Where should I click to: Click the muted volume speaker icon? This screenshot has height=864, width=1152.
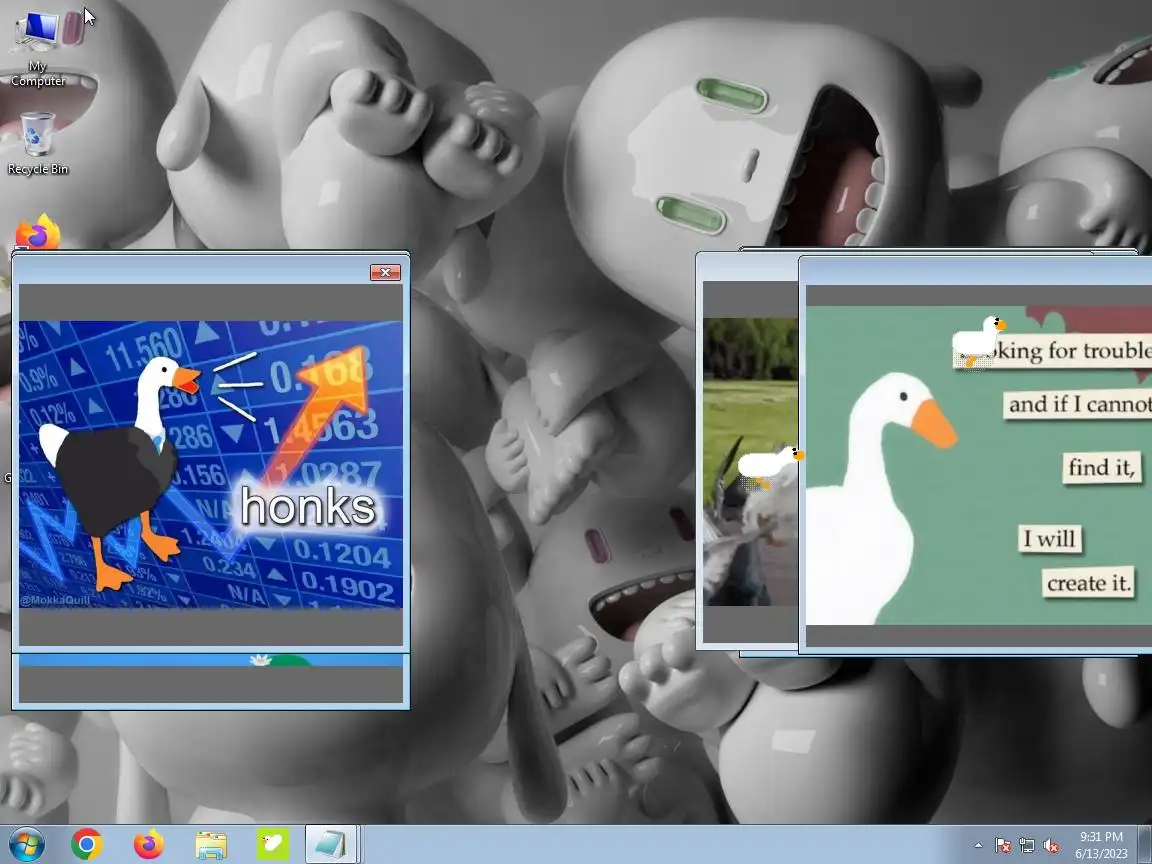coord(1051,846)
